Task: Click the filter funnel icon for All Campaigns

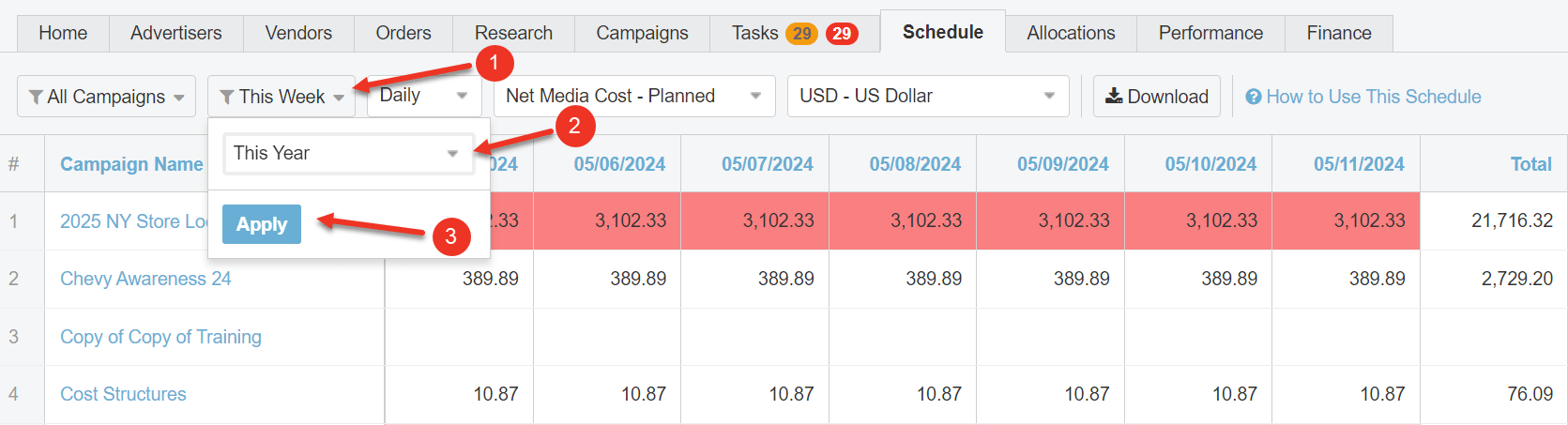Action: click(x=36, y=97)
